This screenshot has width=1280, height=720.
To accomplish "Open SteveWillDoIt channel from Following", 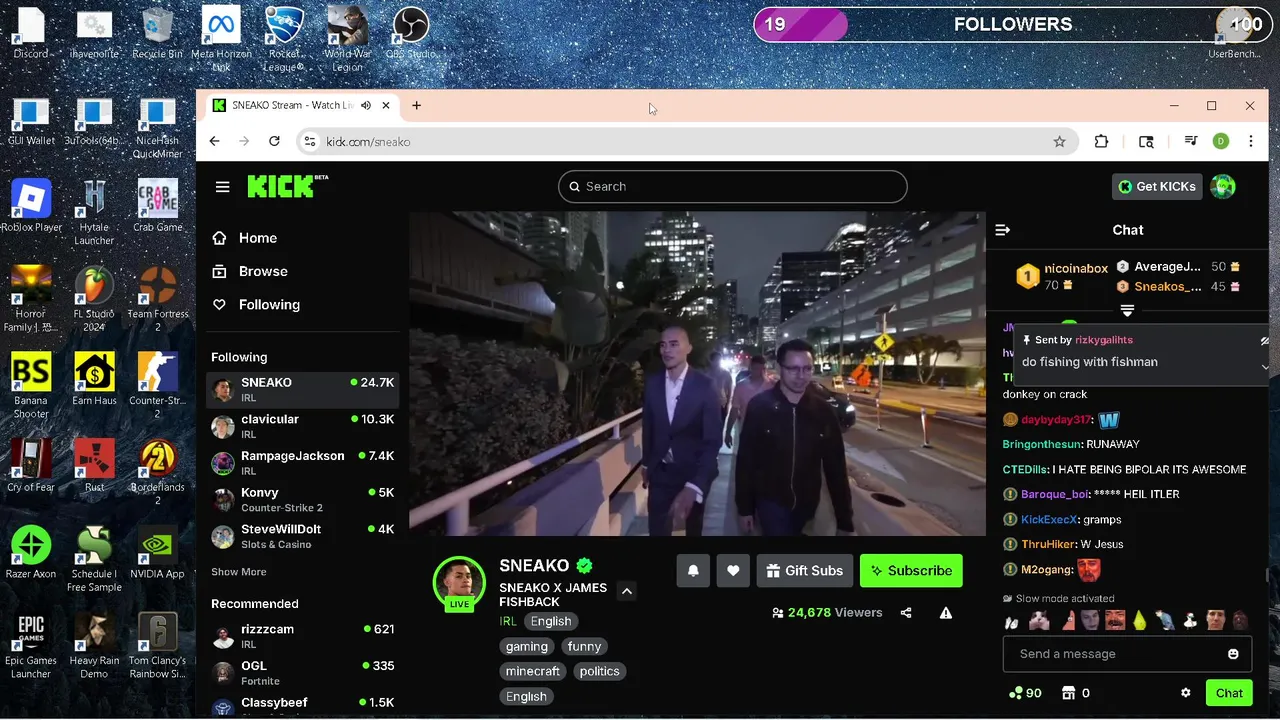I will click(x=303, y=536).
